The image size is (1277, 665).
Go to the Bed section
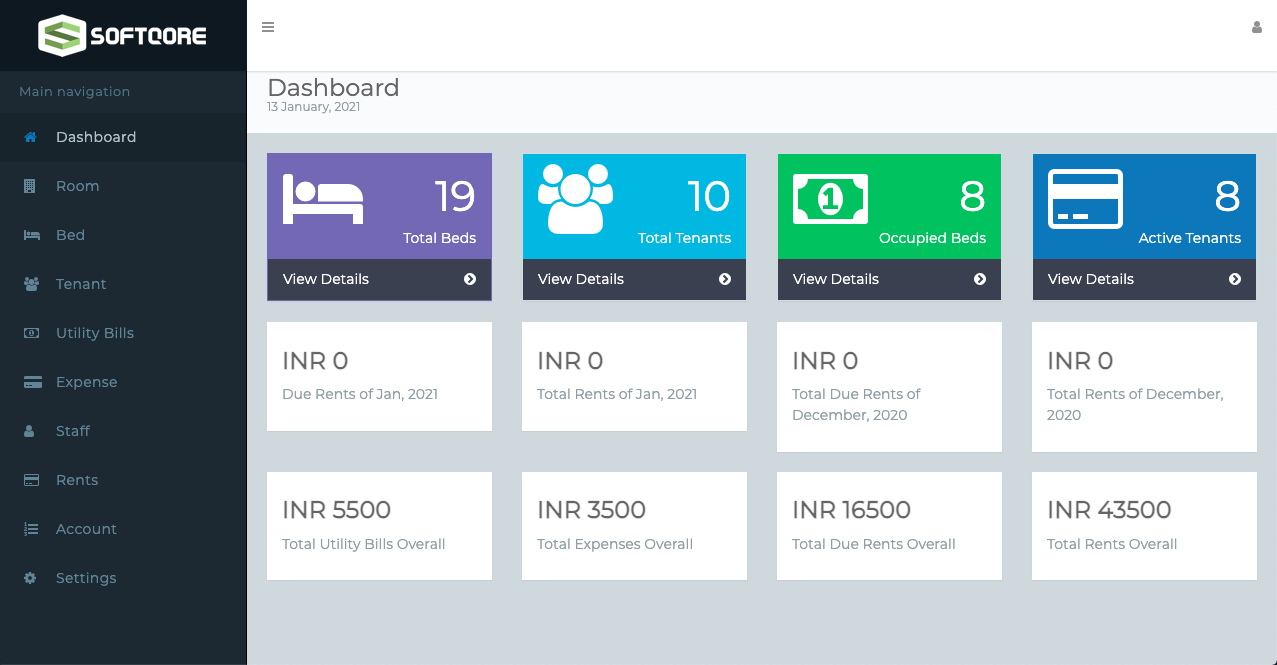pos(123,235)
